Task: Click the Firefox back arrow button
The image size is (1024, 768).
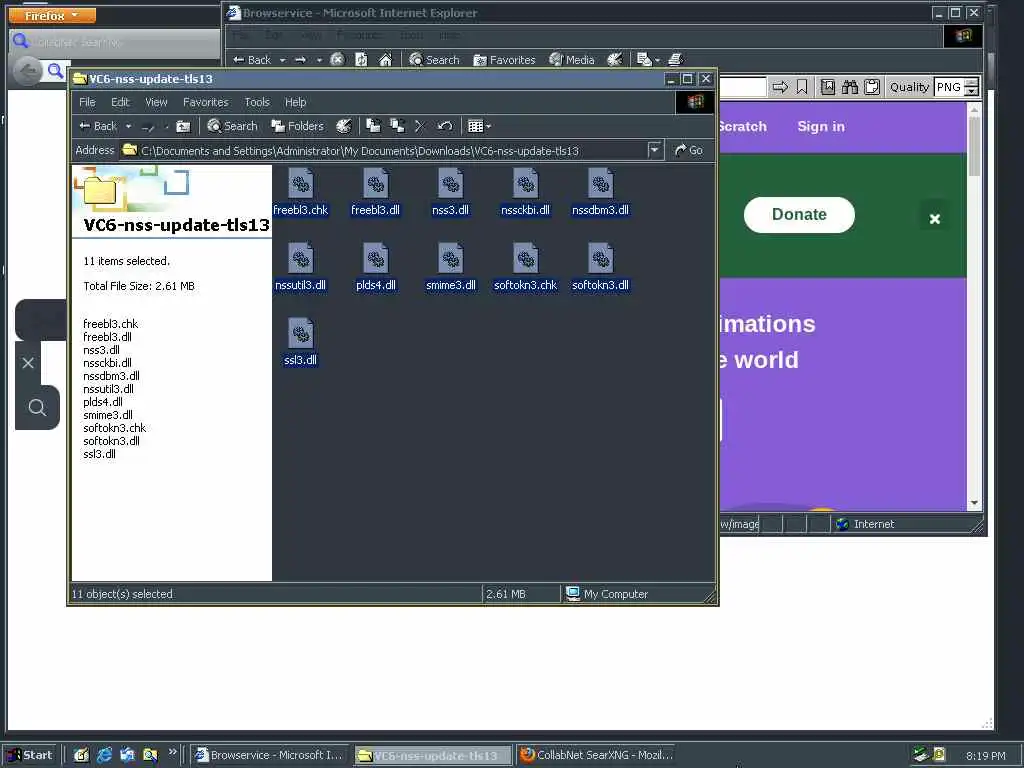Action: click(x=27, y=71)
